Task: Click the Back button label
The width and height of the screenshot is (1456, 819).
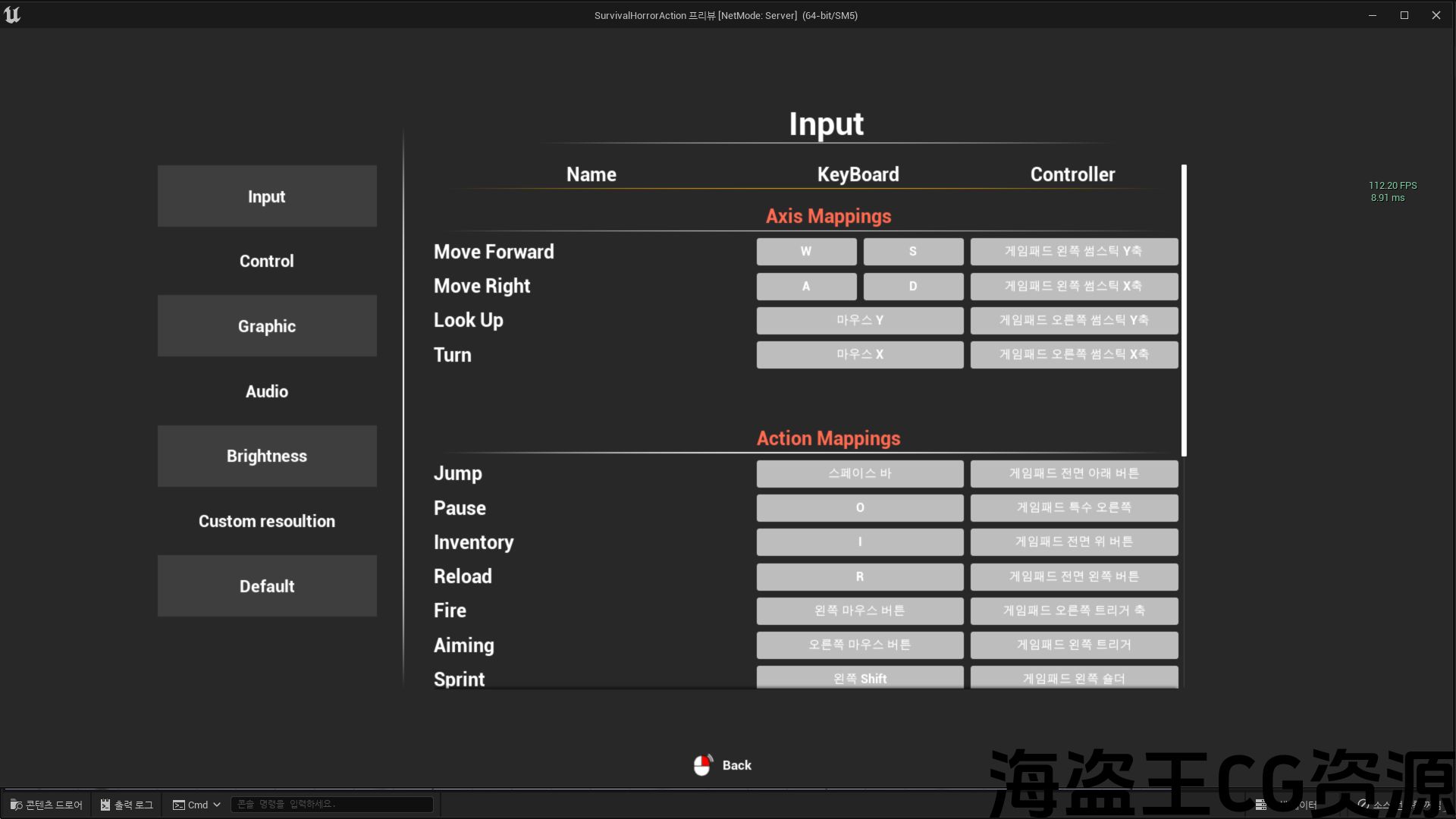Action: pos(736,765)
